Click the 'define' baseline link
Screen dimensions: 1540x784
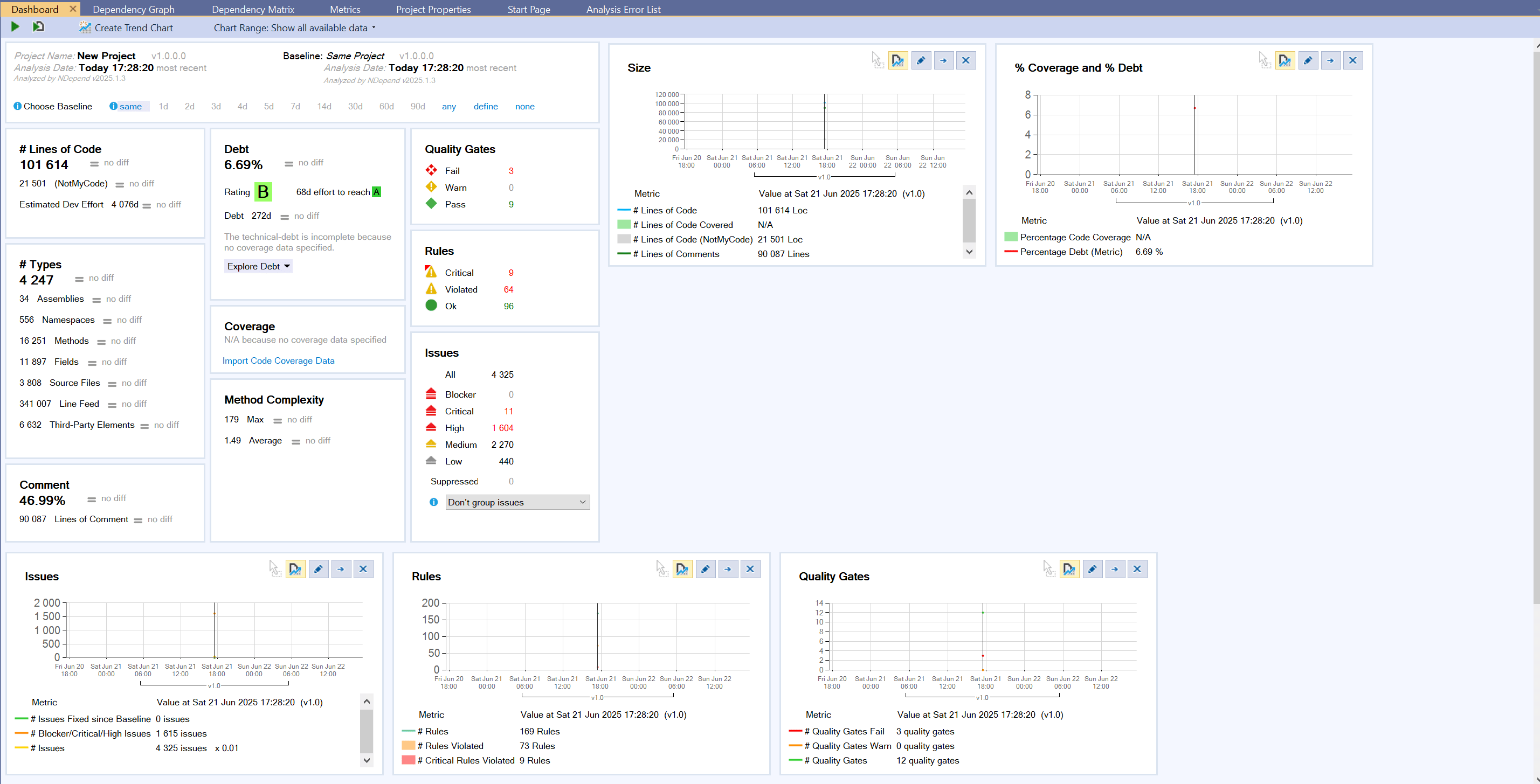click(x=486, y=106)
